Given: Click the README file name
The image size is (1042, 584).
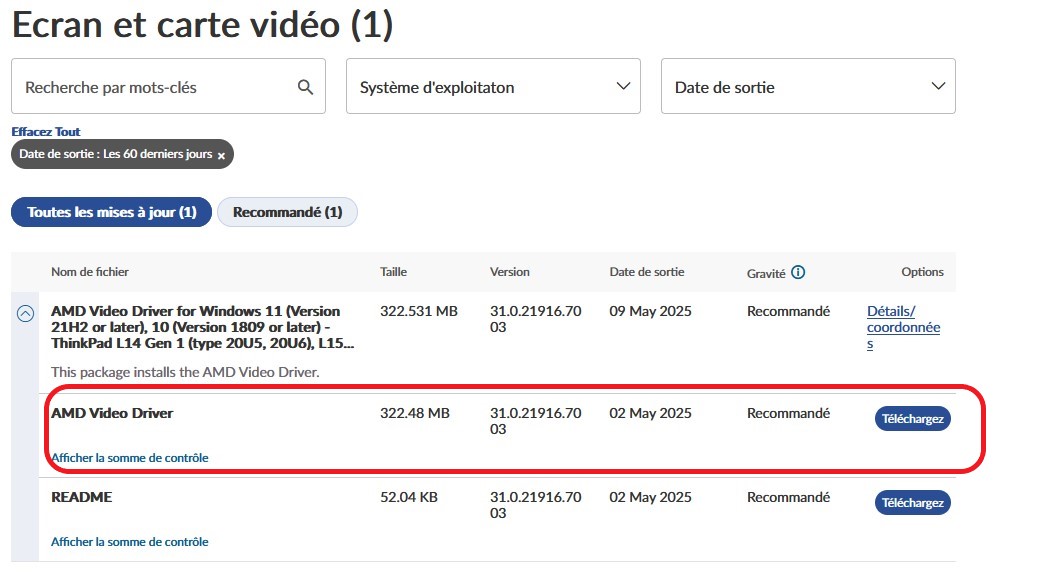Looking at the screenshot, I should pyautogui.click(x=82, y=497).
